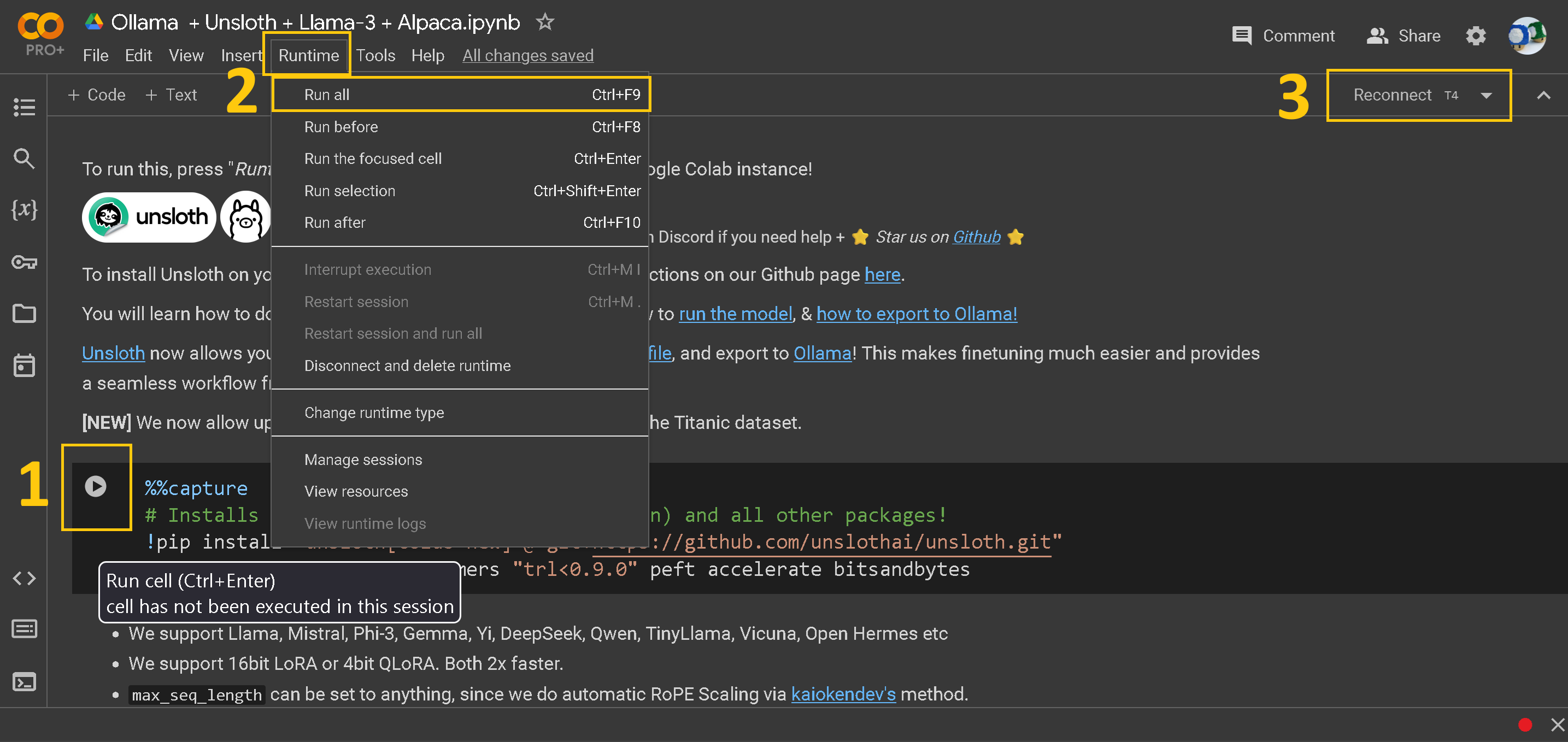This screenshot has width=1568, height=742.
Task: Open the Tools menu
Action: pos(375,55)
